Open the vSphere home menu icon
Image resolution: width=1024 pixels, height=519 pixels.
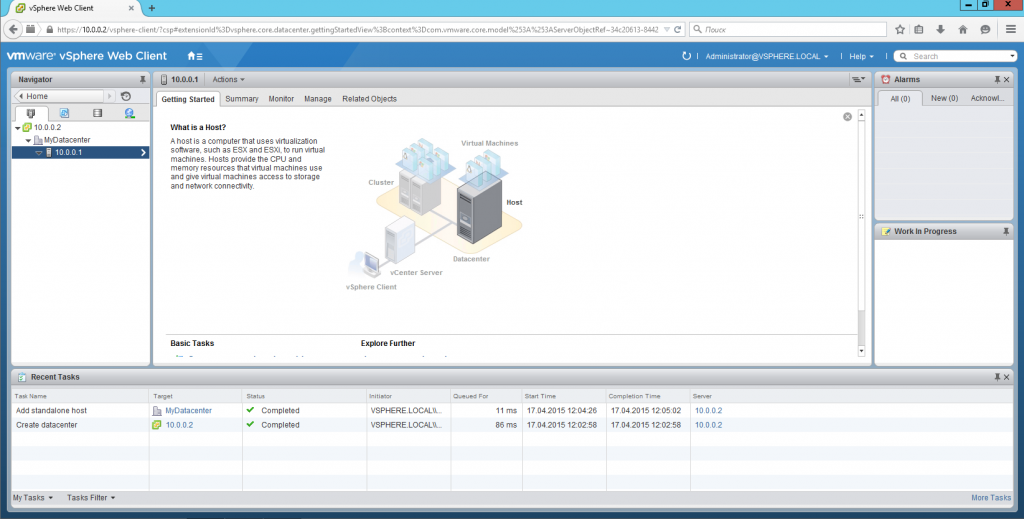pyautogui.click(x=195, y=56)
